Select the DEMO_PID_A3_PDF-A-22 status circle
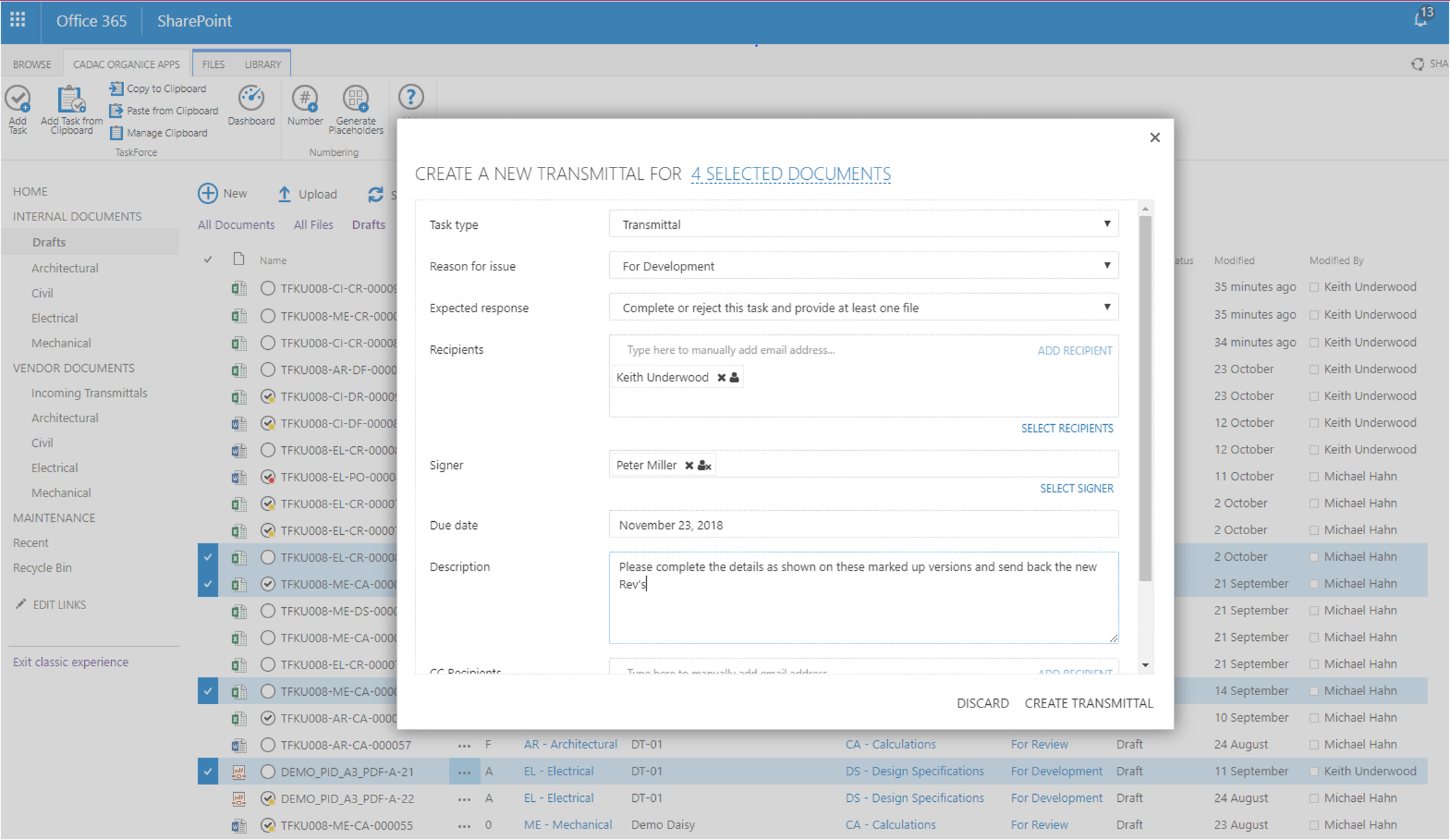1450x840 pixels. pyautogui.click(x=268, y=799)
